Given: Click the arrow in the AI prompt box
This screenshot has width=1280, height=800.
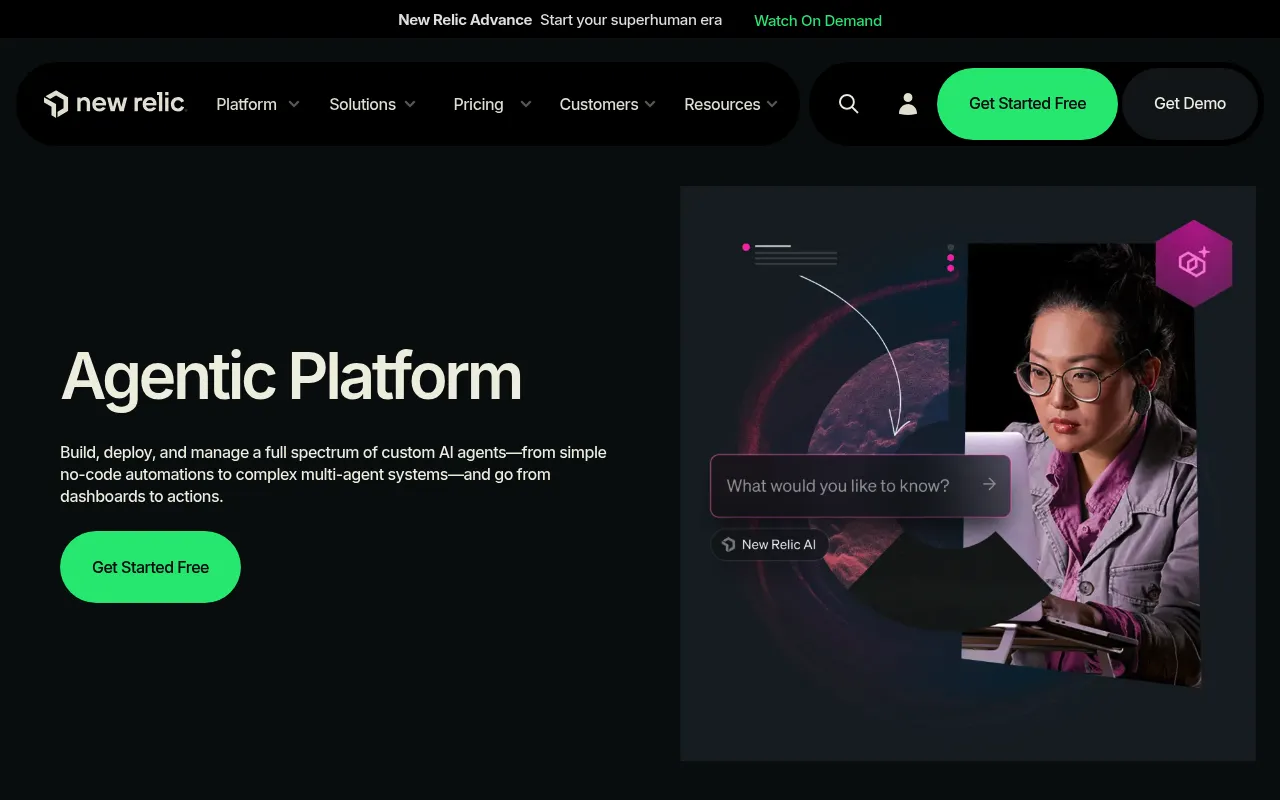Looking at the screenshot, I should 989,485.
